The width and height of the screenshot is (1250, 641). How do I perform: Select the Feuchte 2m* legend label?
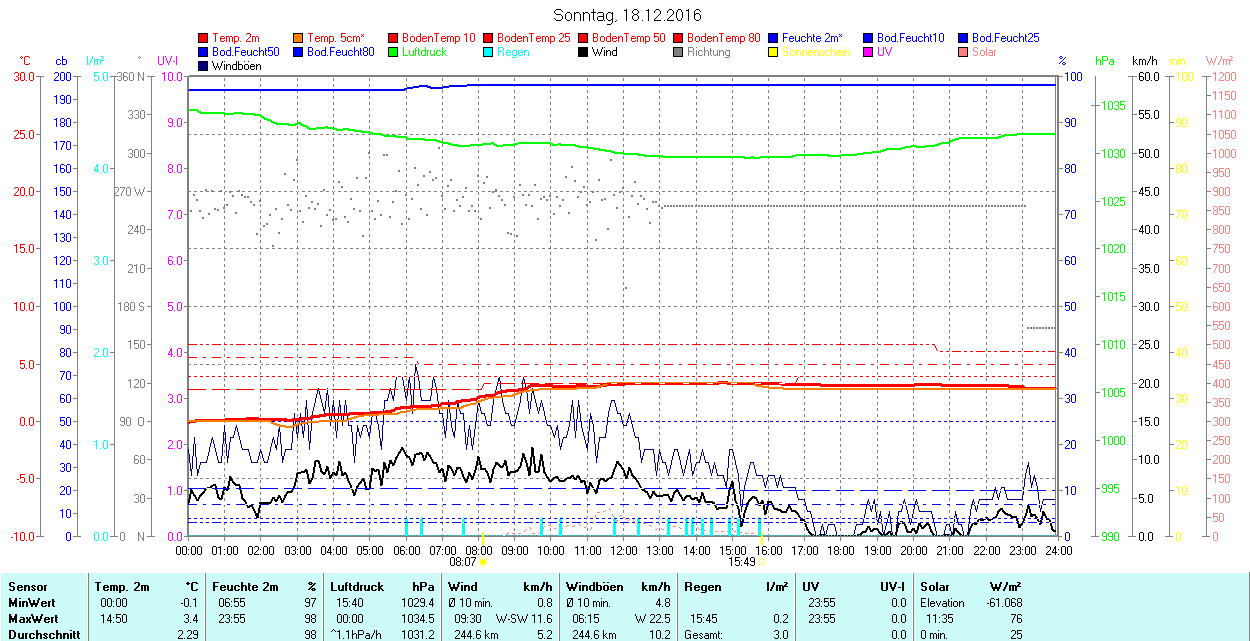pyautogui.click(x=812, y=38)
